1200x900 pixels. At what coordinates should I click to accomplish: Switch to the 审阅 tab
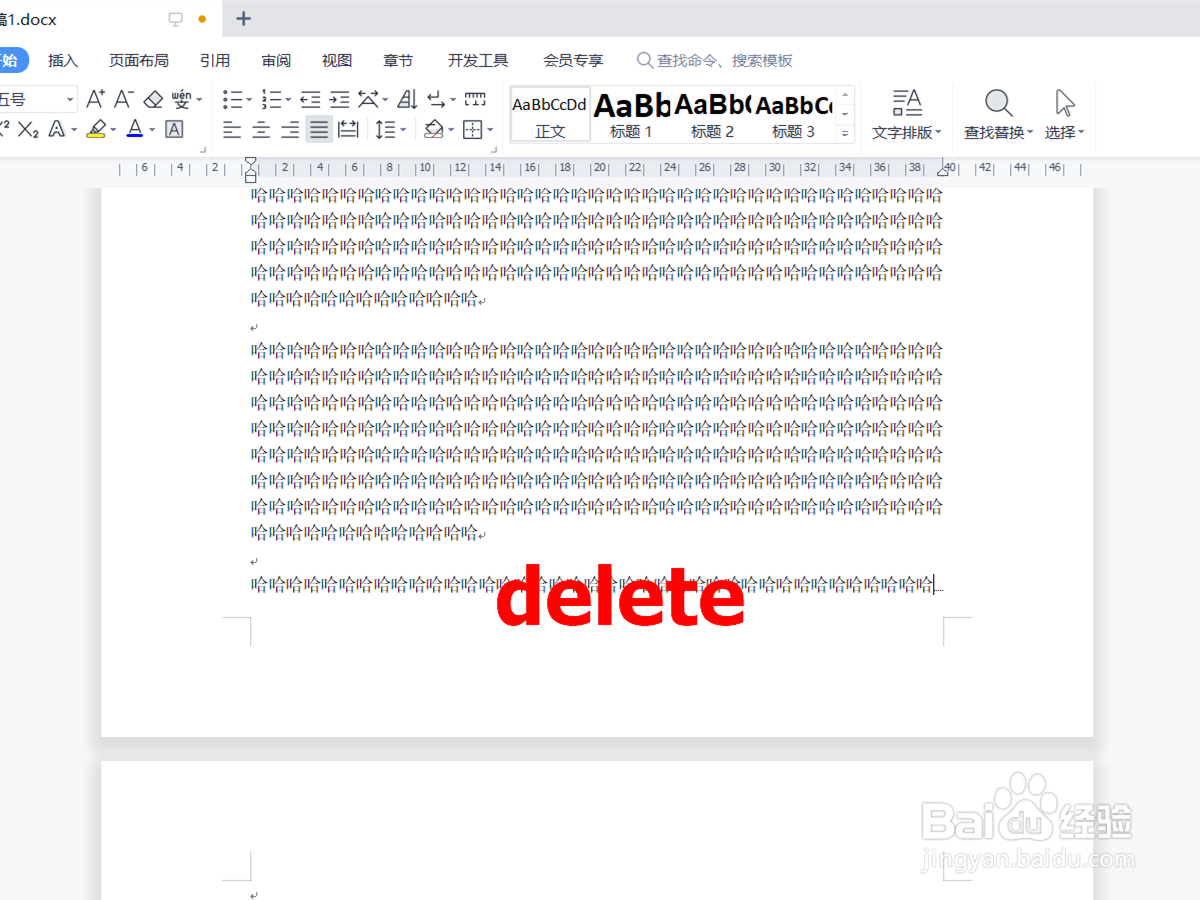(x=276, y=61)
